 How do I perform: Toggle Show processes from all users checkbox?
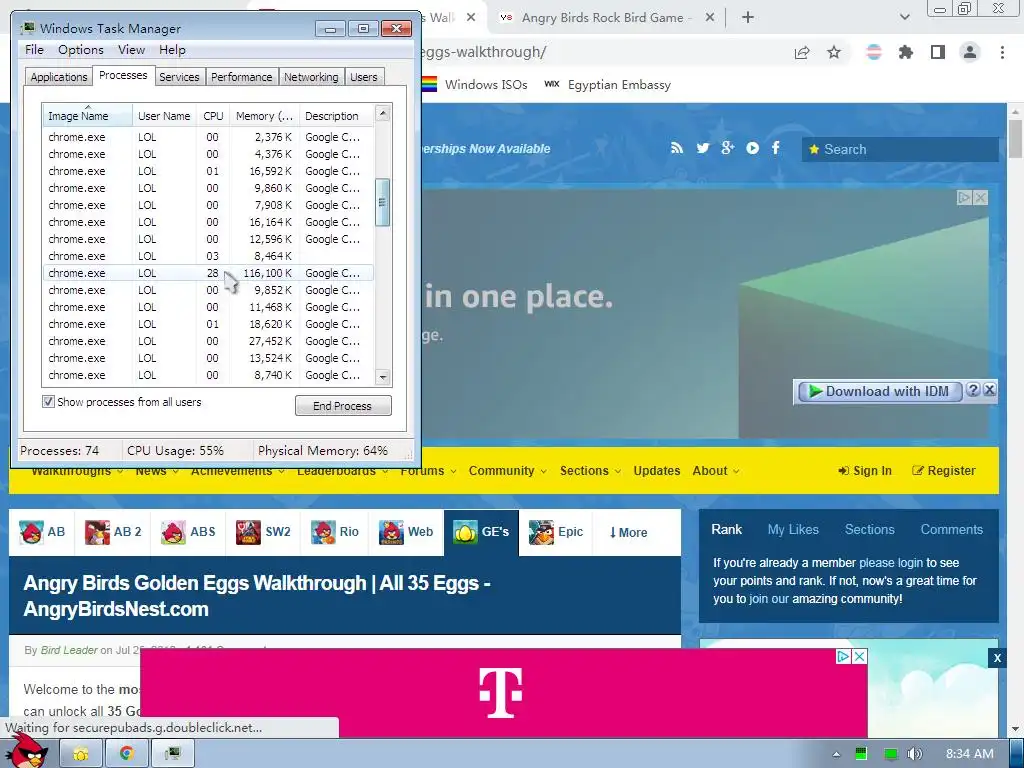point(48,401)
